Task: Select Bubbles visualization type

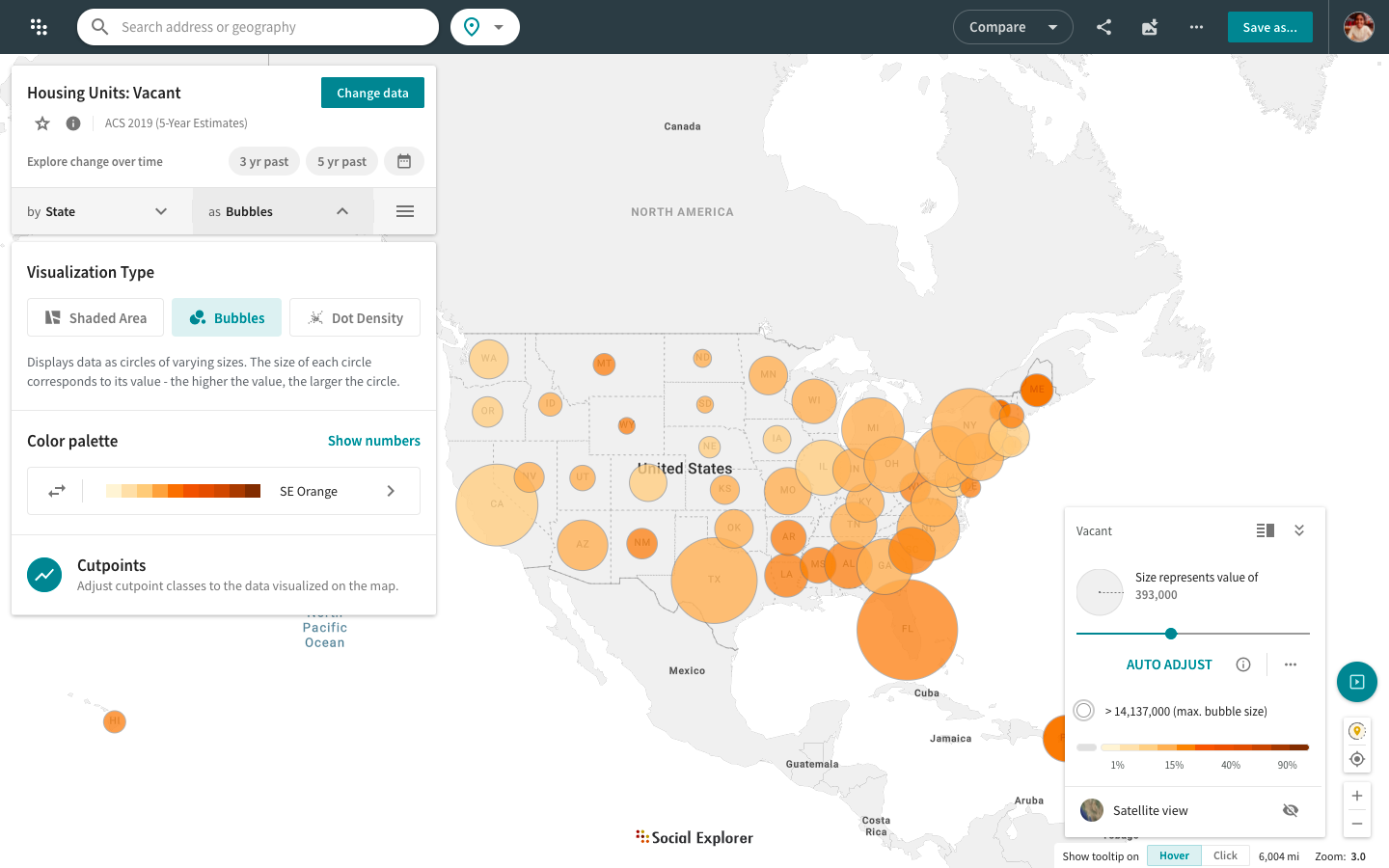Action: (x=227, y=317)
